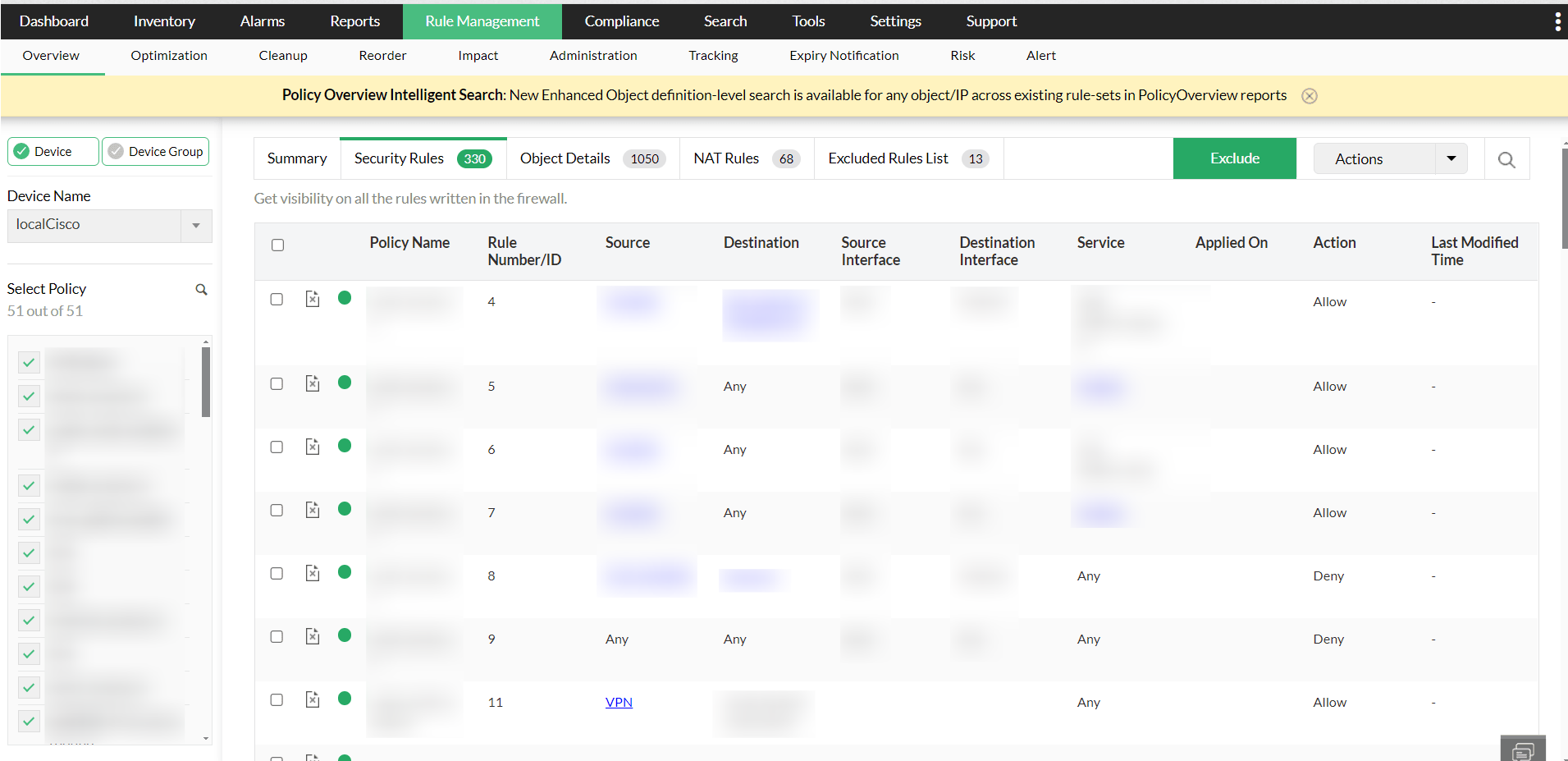This screenshot has width=1568, height=761.
Task: Switch to the Expiry Notification sub-tab
Action: [844, 56]
